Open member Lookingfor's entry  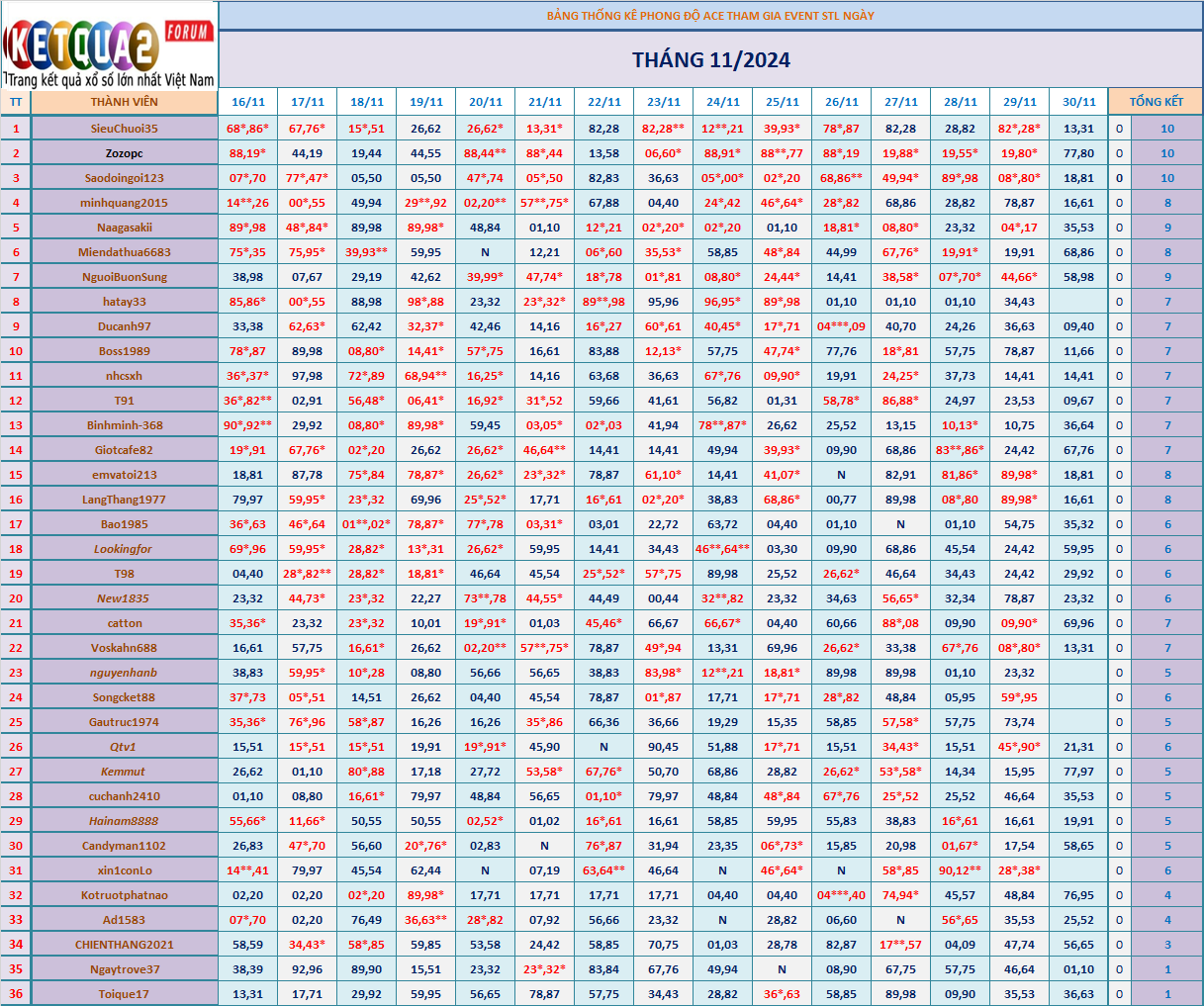(124, 549)
